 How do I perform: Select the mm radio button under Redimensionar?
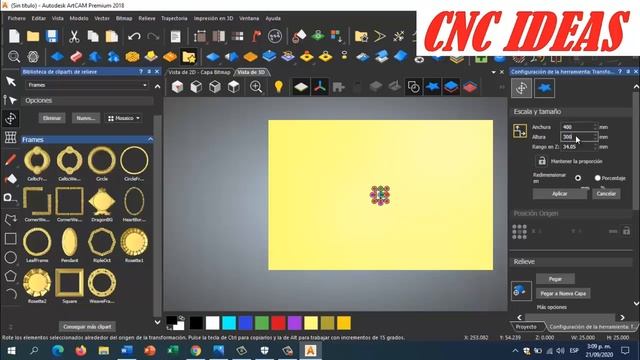pos(578,178)
